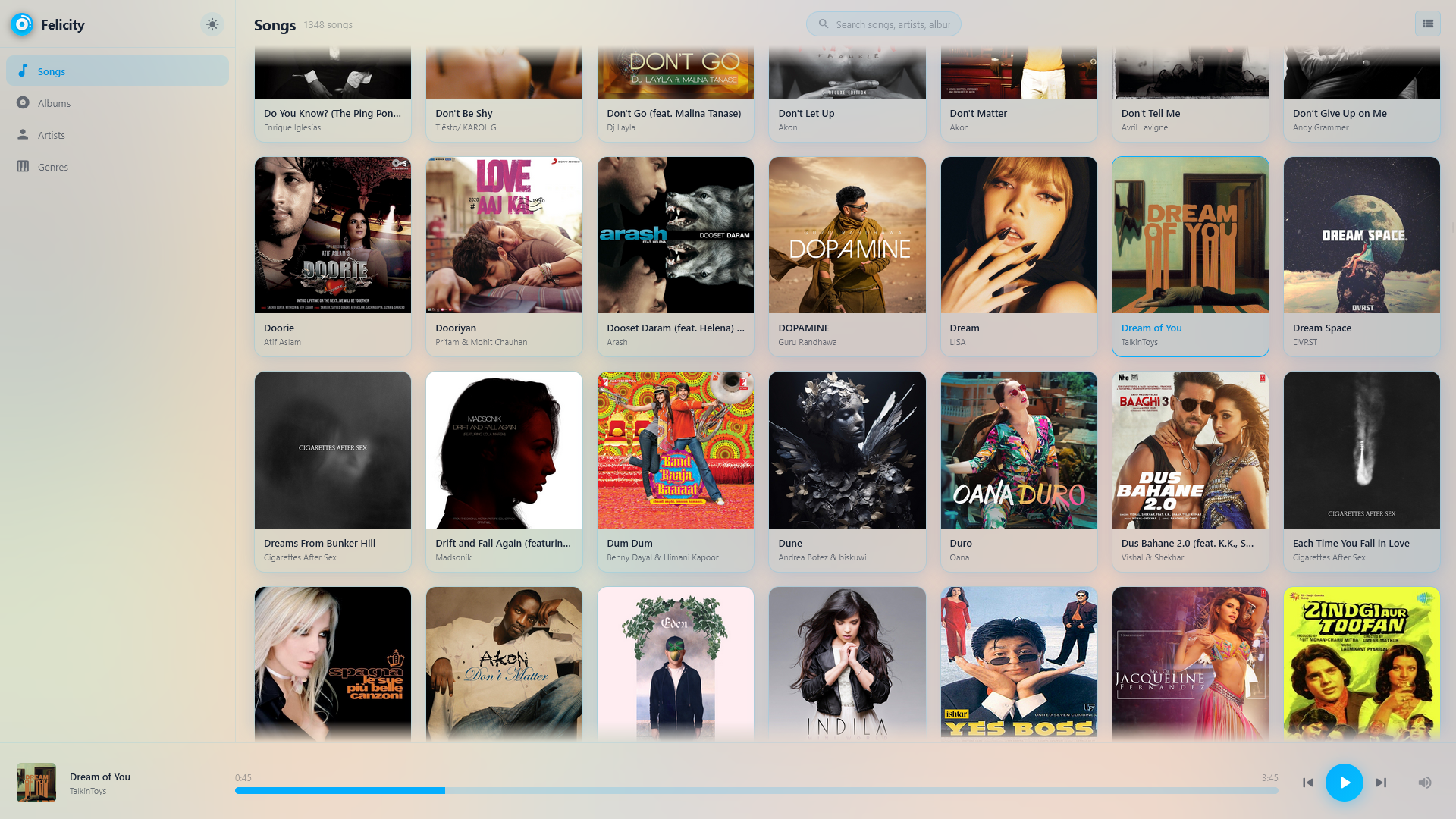Click Do You Know? (The Ping Pon... title

point(332,113)
